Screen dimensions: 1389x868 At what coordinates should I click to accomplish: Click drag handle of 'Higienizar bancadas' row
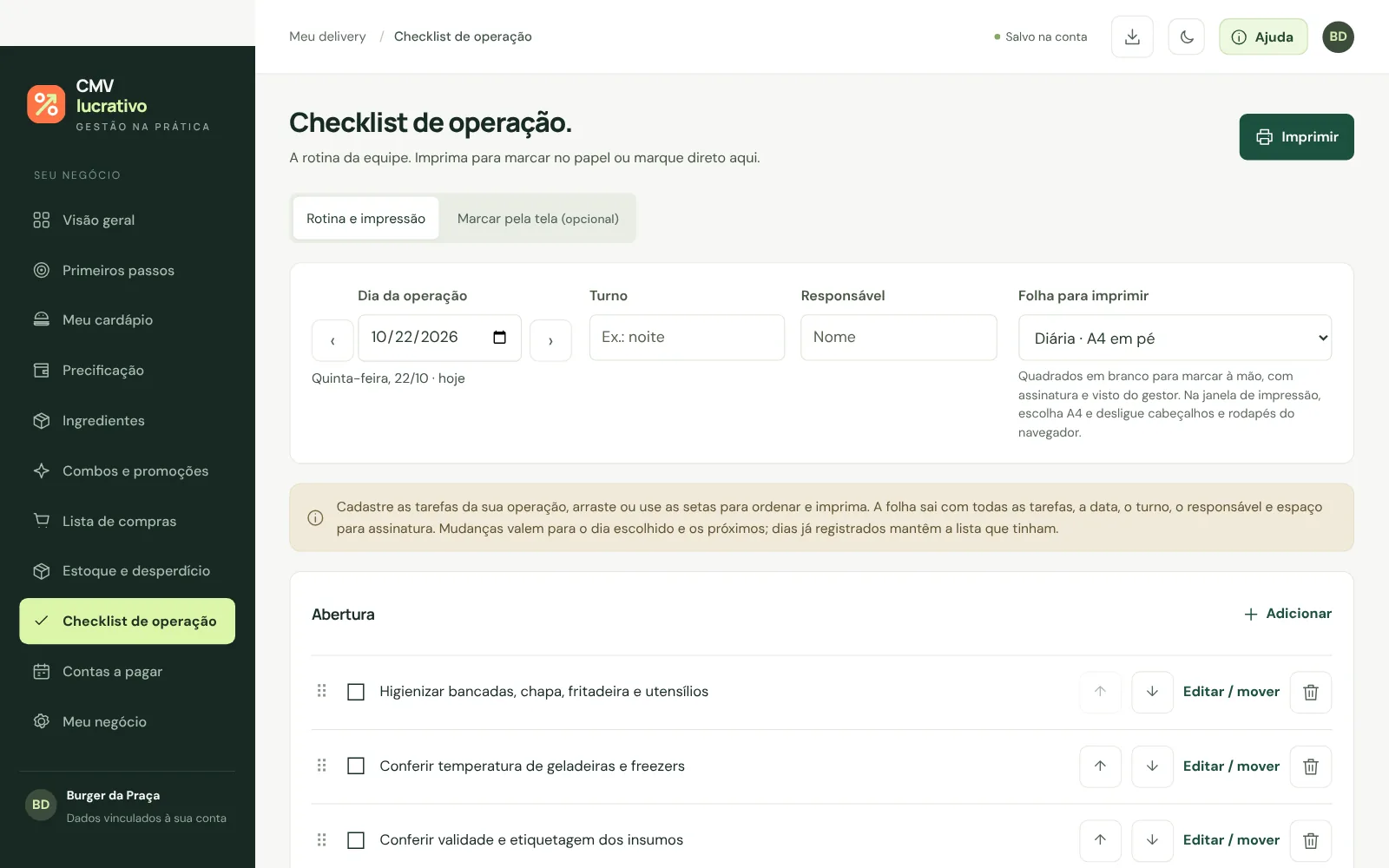tap(322, 691)
